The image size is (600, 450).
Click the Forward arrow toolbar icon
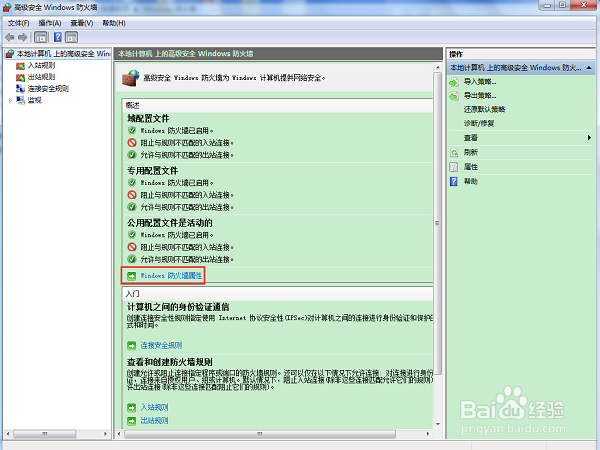pyautogui.click(x=23, y=38)
